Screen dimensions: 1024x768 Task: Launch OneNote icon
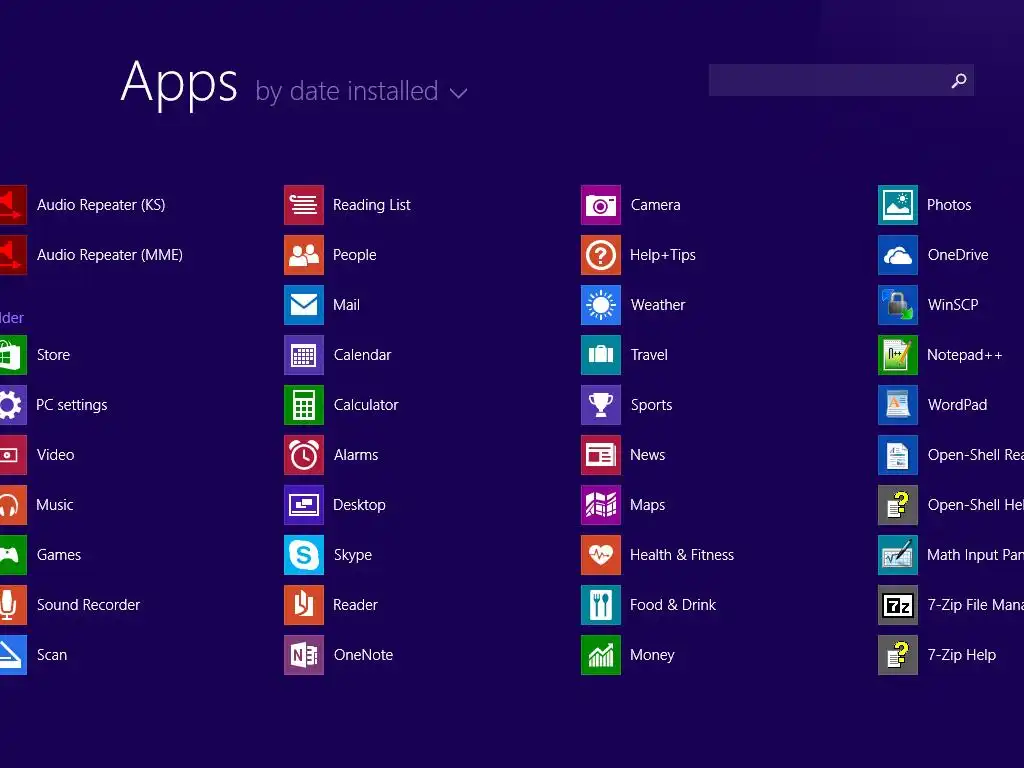tap(304, 654)
